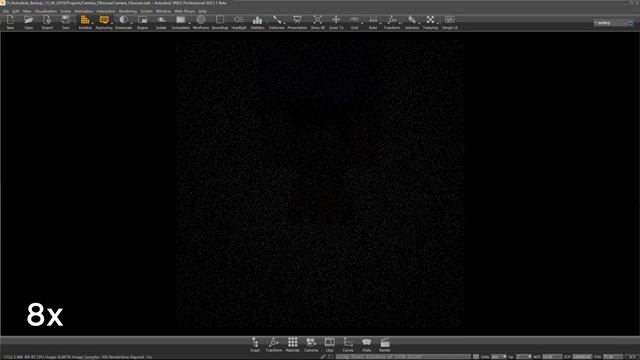
Task: Click the Show All icon
Action: pyautogui.click(x=318, y=22)
